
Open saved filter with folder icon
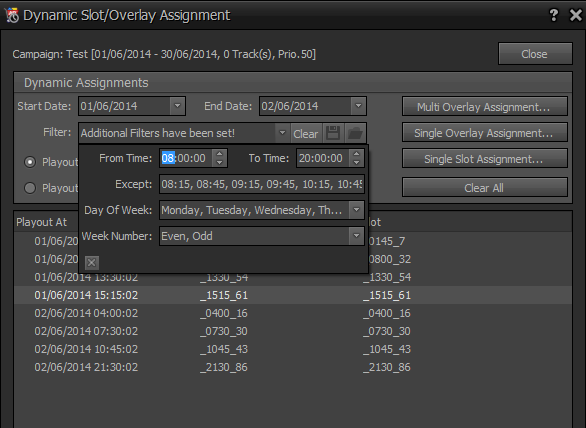click(355, 133)
